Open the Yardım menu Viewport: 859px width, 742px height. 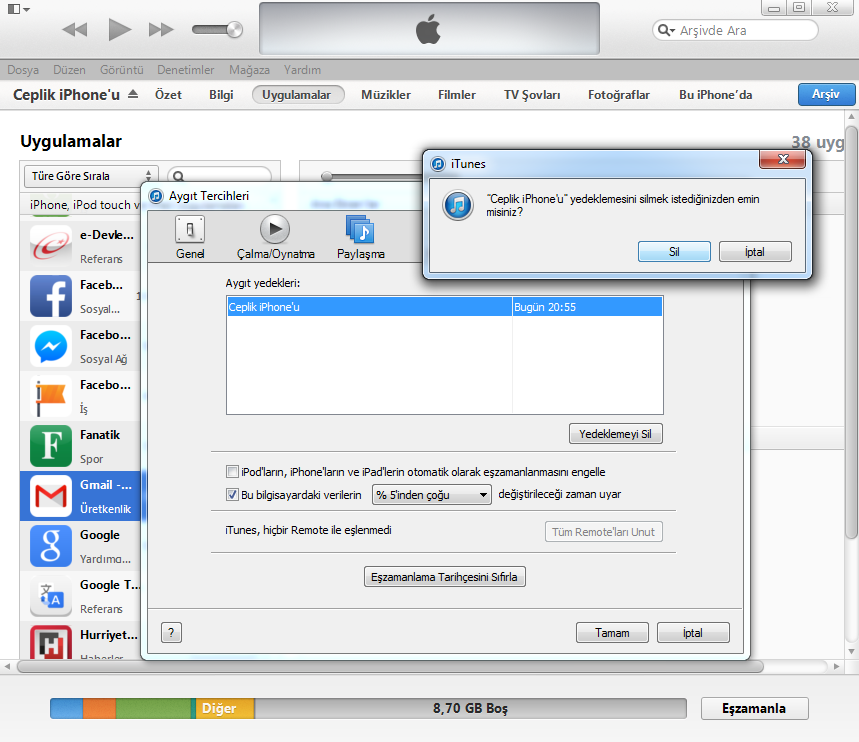point(302,70)
